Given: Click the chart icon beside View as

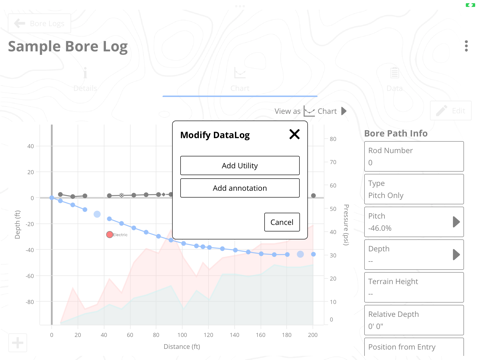Looking at the screenshot, I should pos(309,111).
